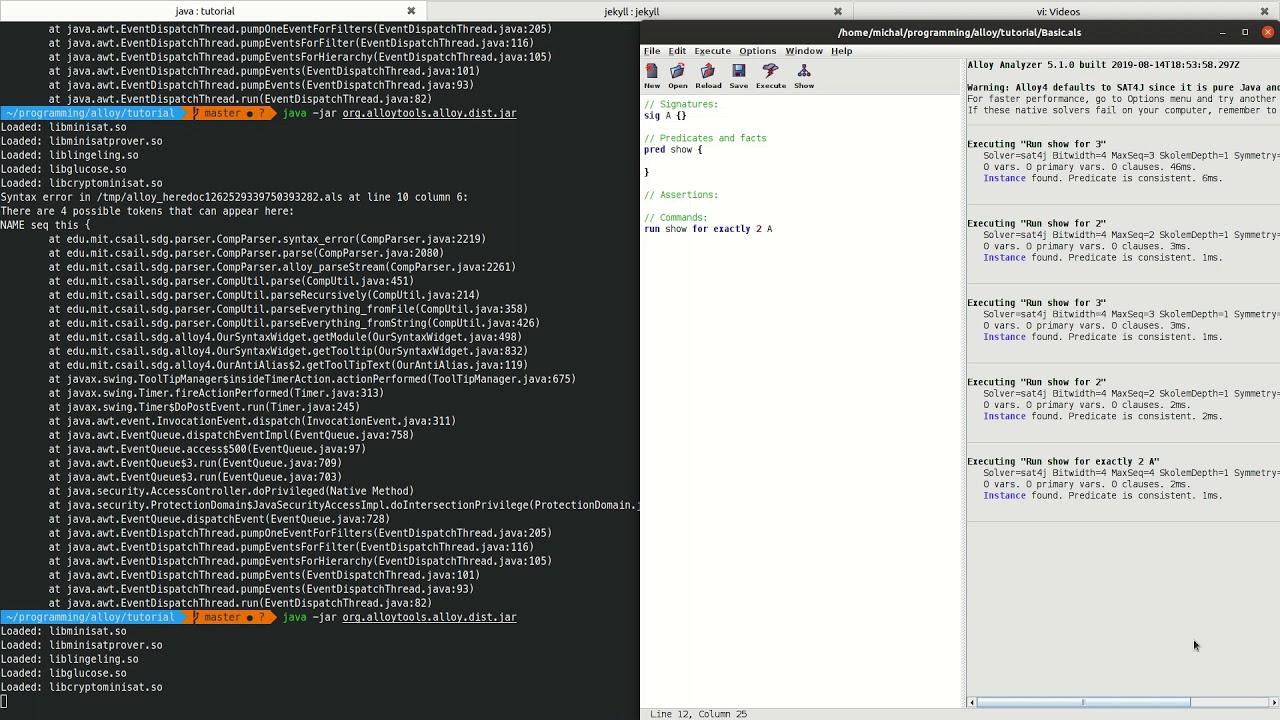Click the Save toolbar icon
The image size is (1280, 720).
(738, 76)
